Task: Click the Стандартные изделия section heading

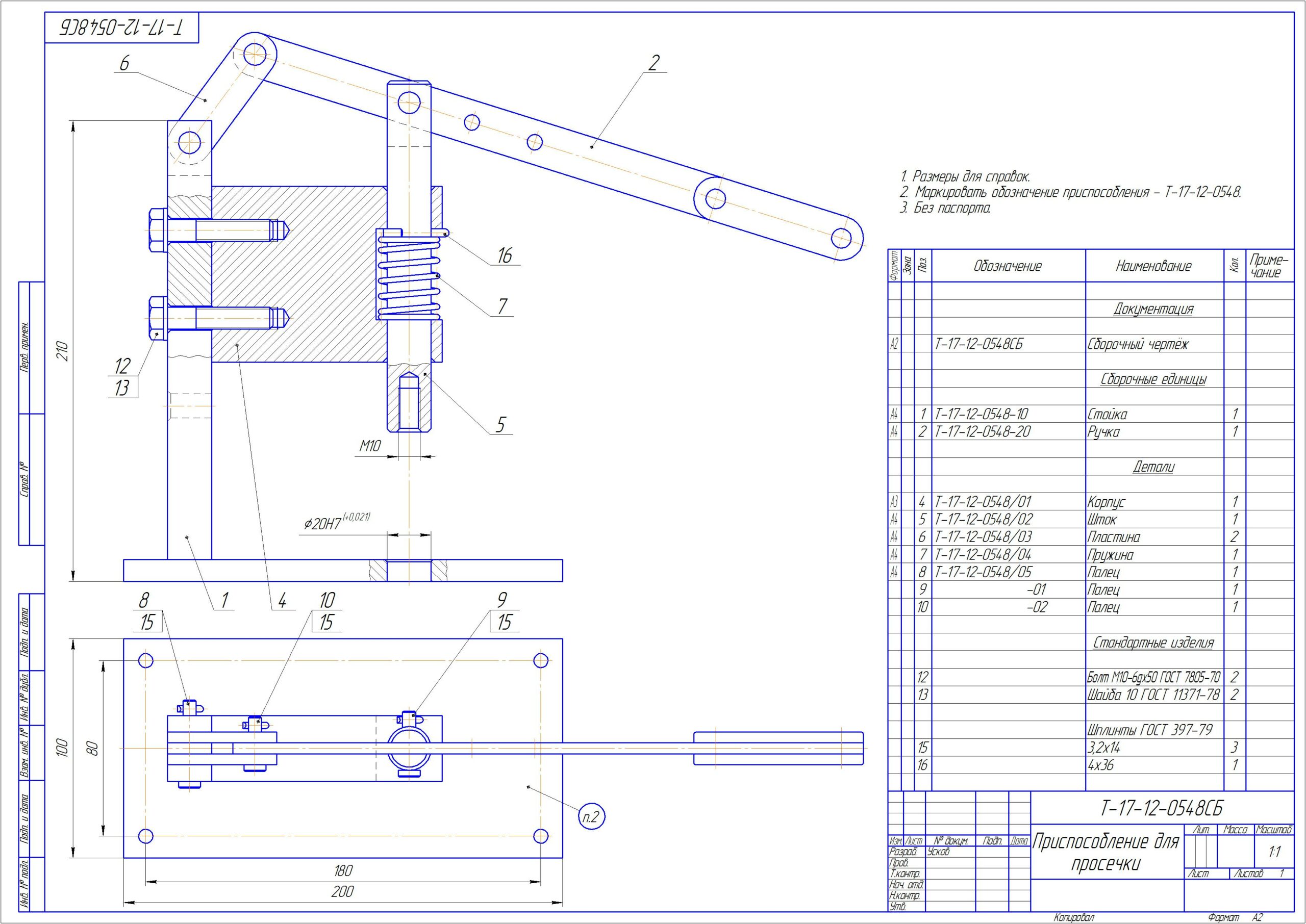Action: pos(1153,643)
